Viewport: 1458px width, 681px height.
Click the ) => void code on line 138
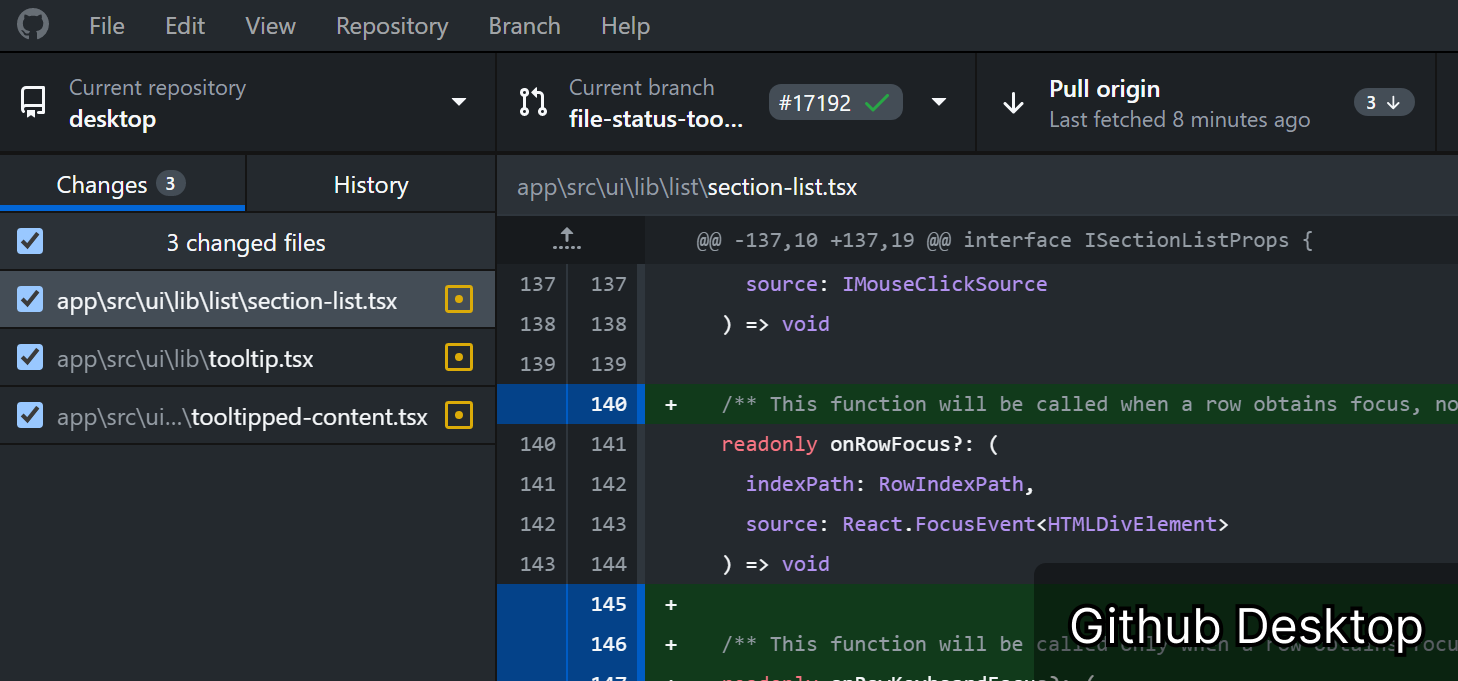(x=776, y=324)
